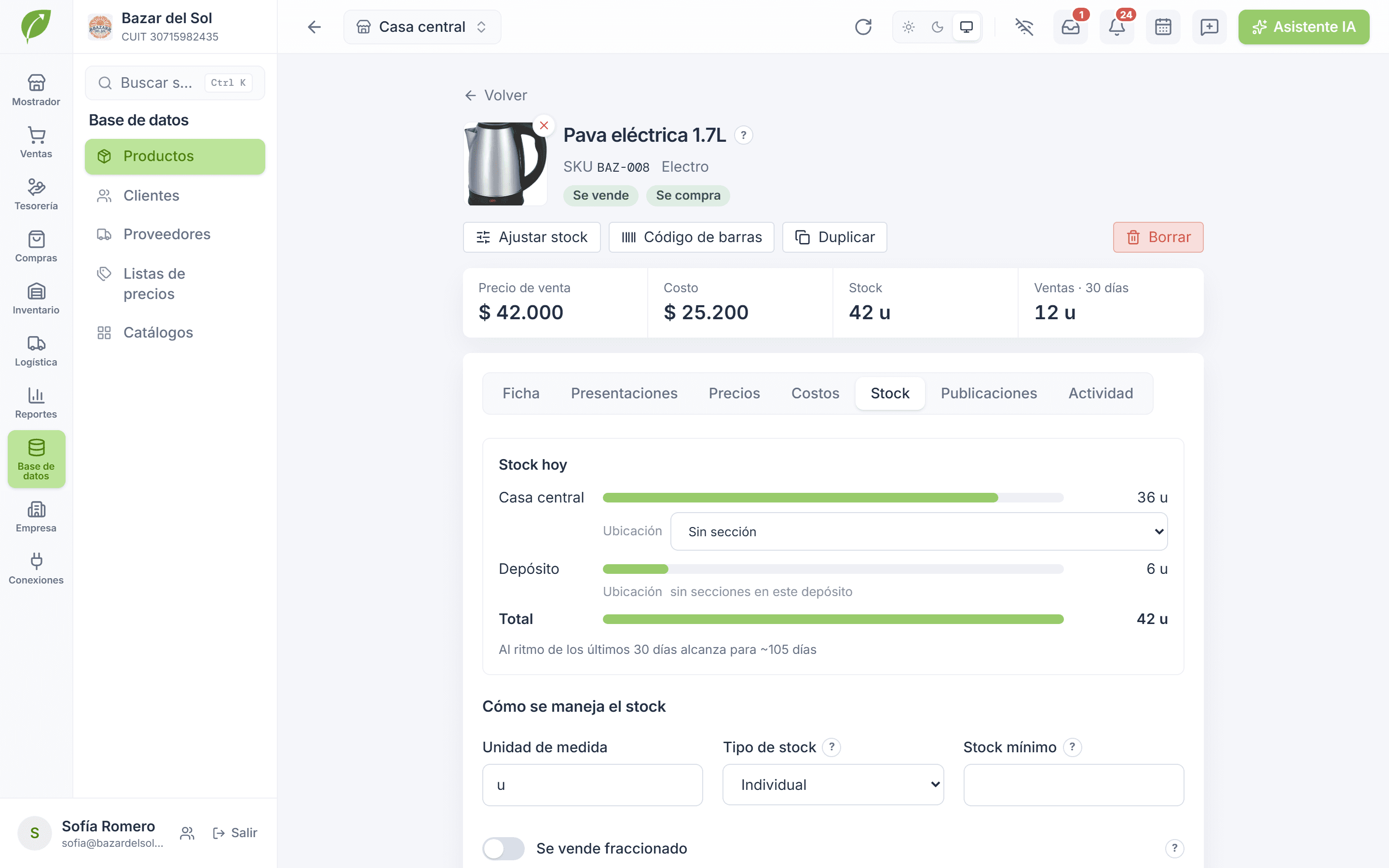
Task: Select system theme mode
Action: point(967,27)
